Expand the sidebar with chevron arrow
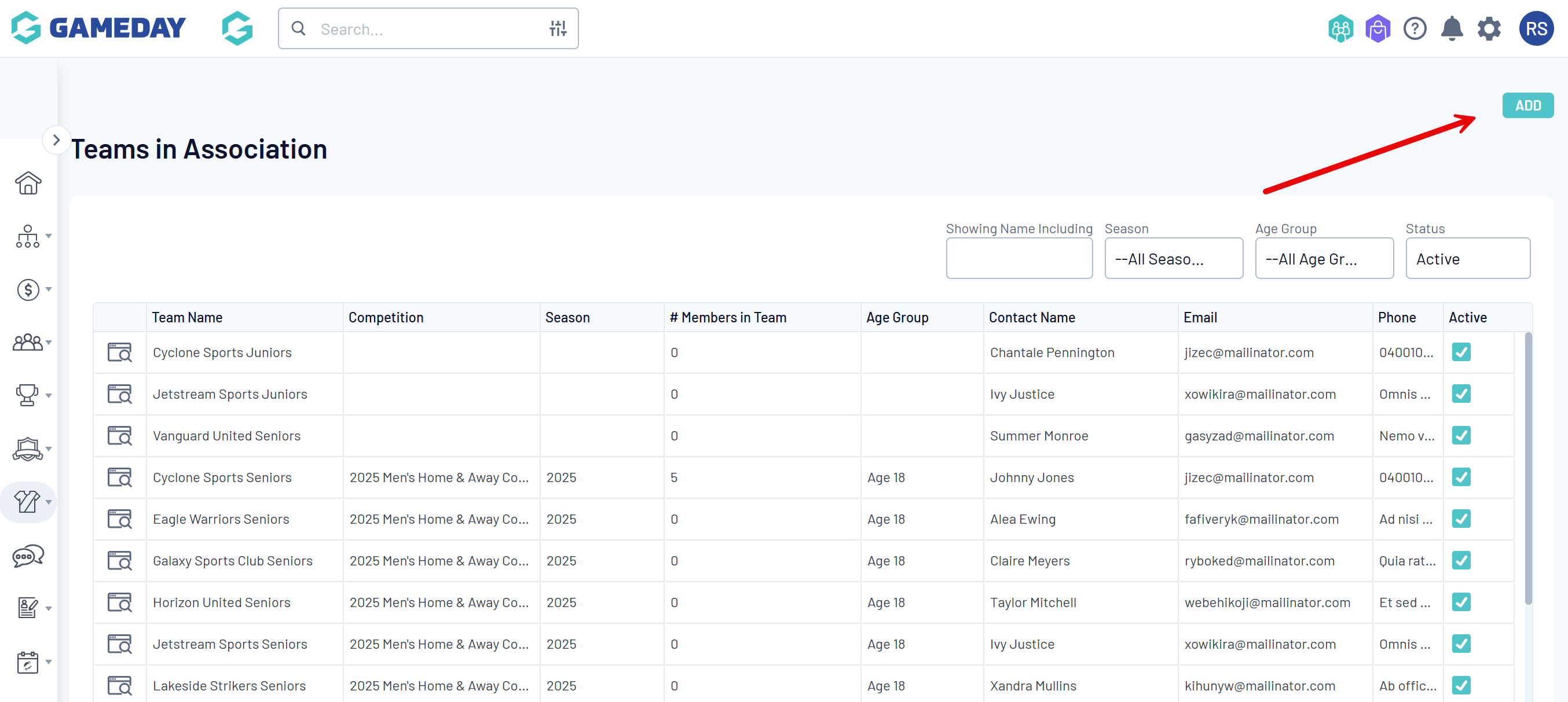1568x702 pixels. (x=56, y=141)
